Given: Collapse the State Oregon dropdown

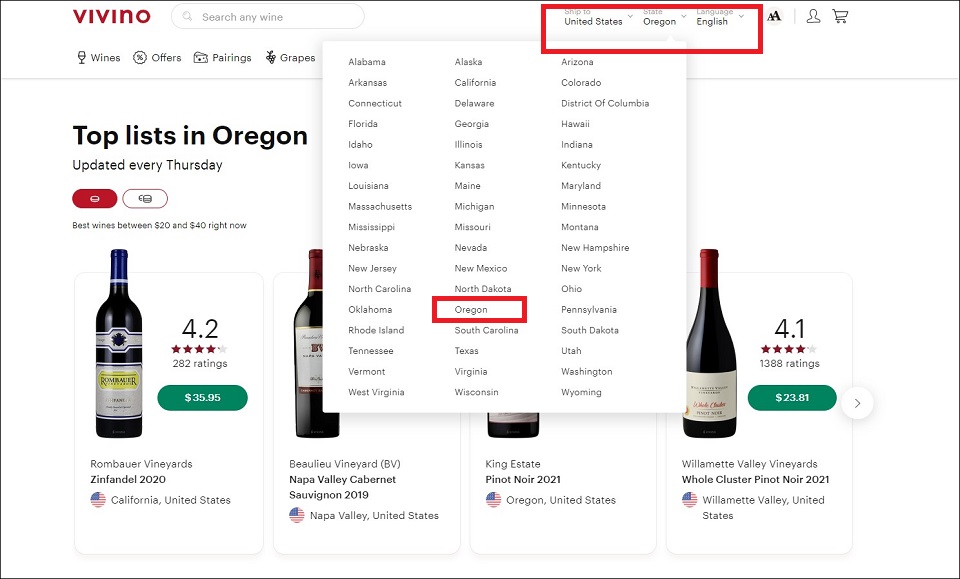Looking at the screenshot, I should point(664,17).
